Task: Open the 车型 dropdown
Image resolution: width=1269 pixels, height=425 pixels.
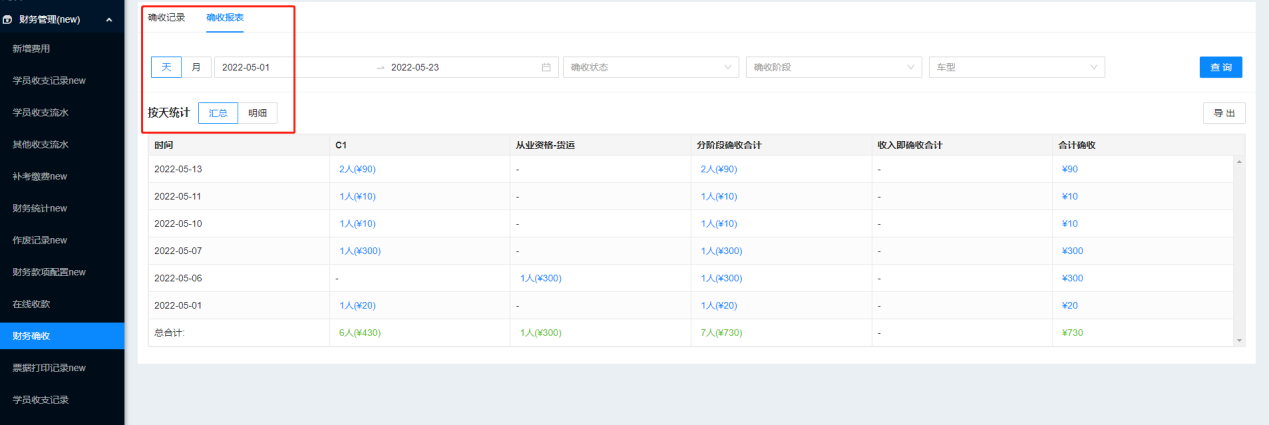Action: click(1017, 67)
